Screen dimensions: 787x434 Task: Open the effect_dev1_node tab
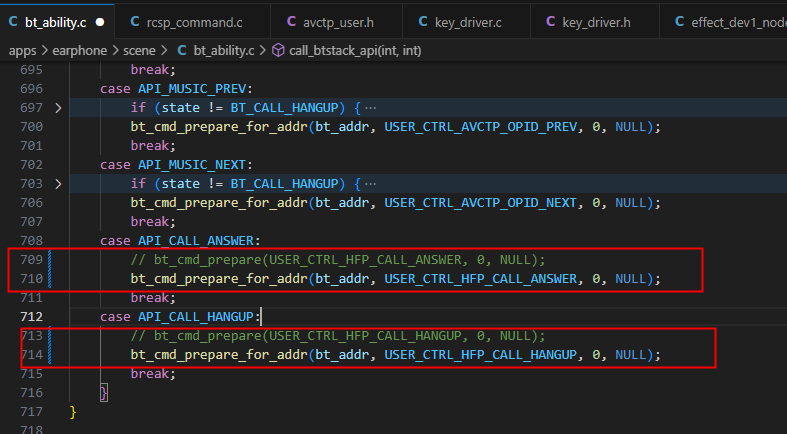[x=723, y=22]
